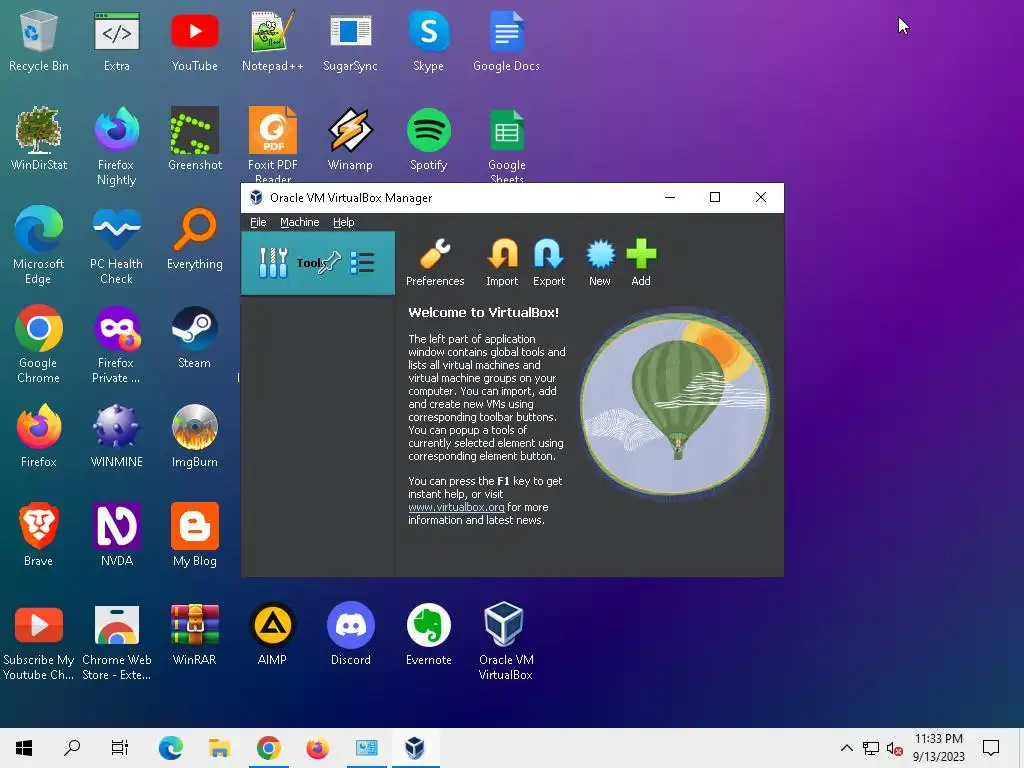
Task: Select the Skype desktop icon
Action: tap(428, 40)
